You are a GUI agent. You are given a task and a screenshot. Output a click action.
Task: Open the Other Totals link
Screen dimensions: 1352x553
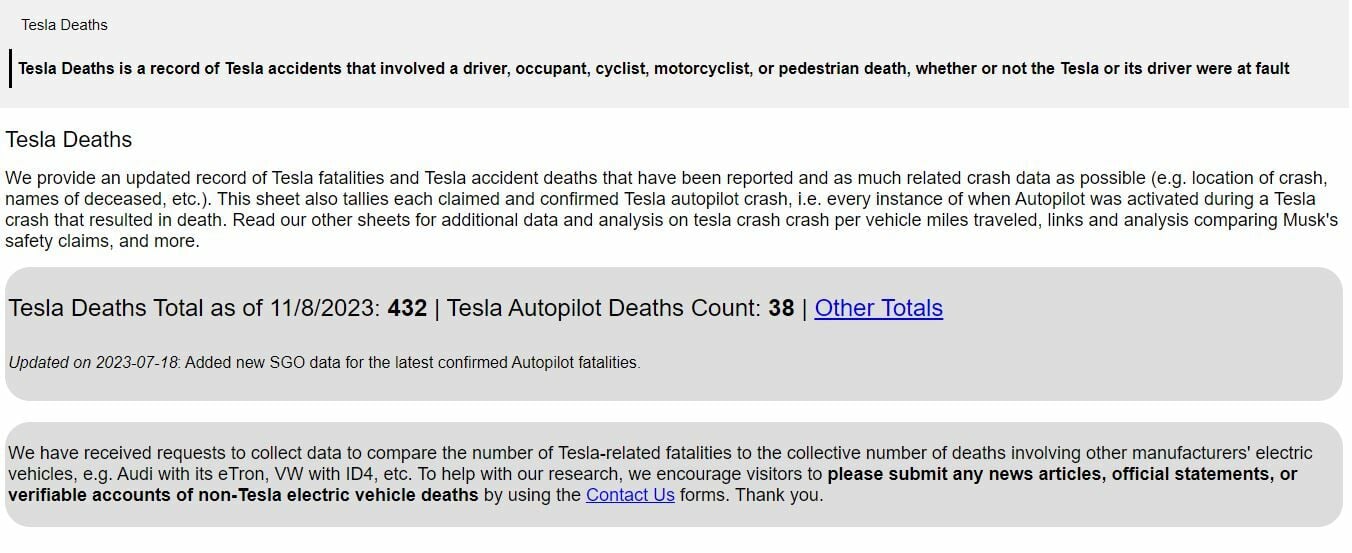point(878,308)
